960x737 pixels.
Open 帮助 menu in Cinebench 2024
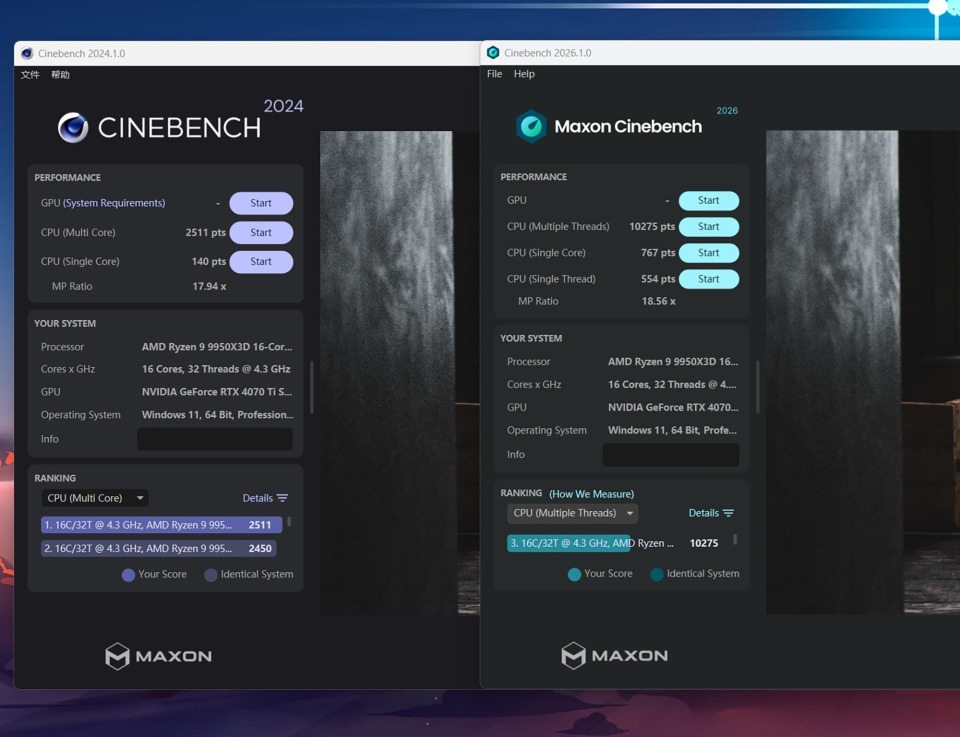60,75
